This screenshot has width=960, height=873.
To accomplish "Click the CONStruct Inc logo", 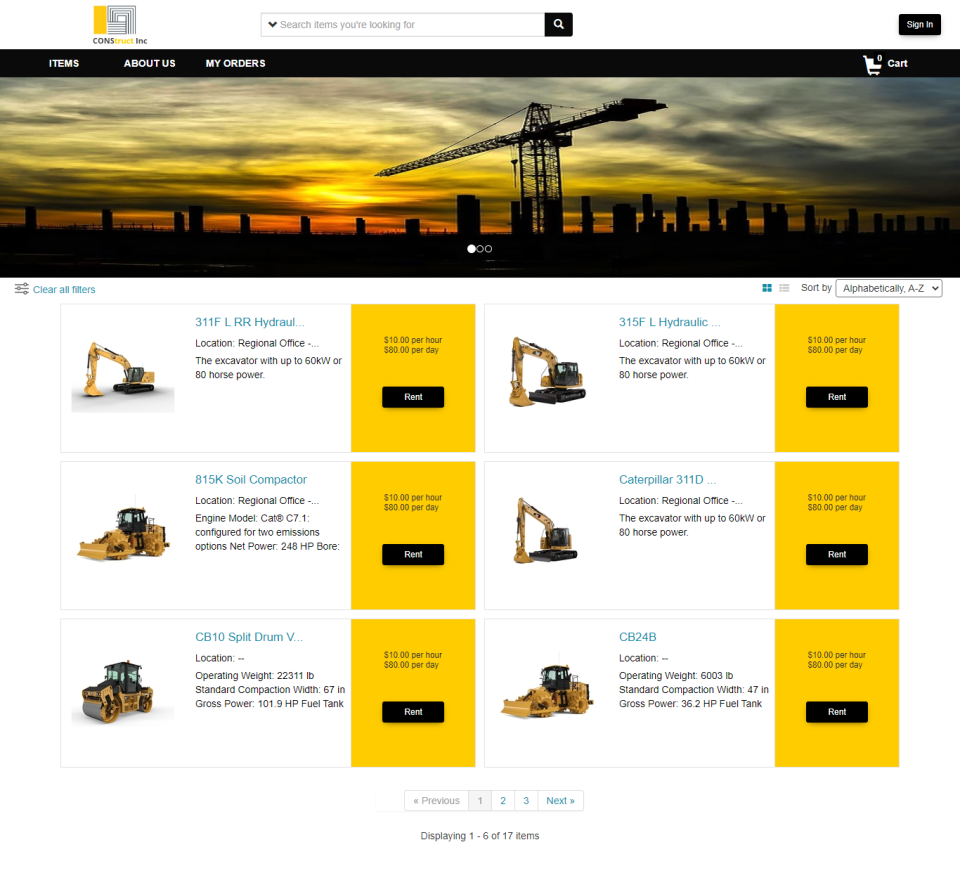I will [x=113, y=24].
